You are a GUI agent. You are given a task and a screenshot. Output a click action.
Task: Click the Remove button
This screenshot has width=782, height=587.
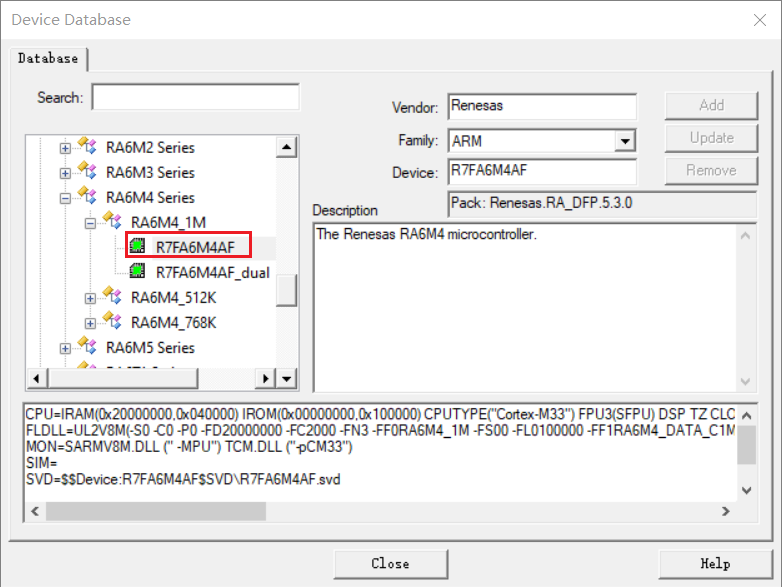tap(711, 171)
